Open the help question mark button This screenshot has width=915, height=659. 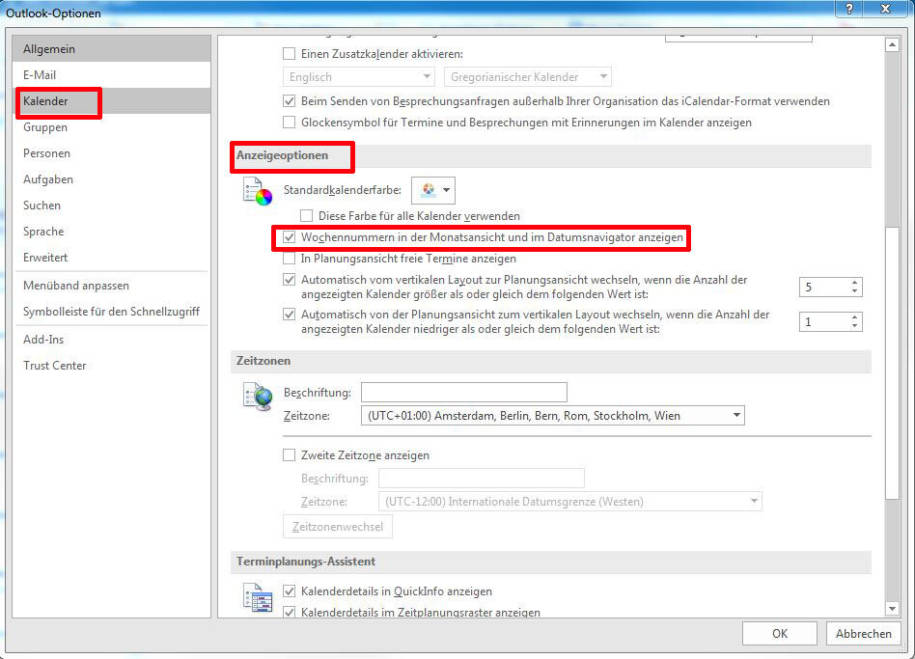(849, 9)
